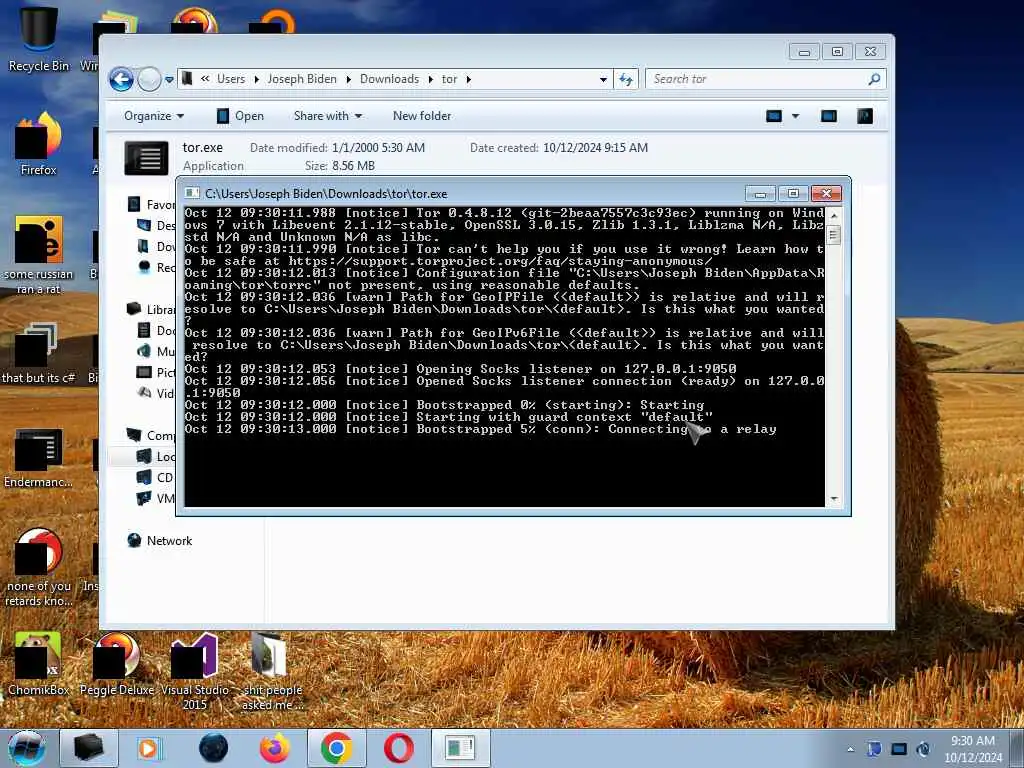Launch Firefox from the taskbar
The image size is (1024, 768).
coord(275,748)
